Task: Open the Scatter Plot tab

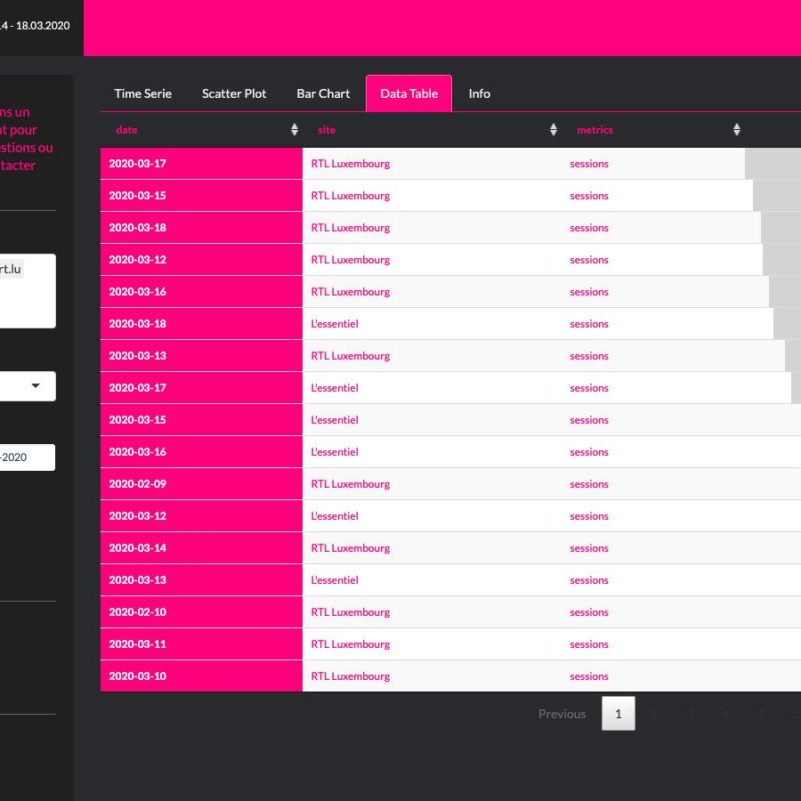Action: 234,93
